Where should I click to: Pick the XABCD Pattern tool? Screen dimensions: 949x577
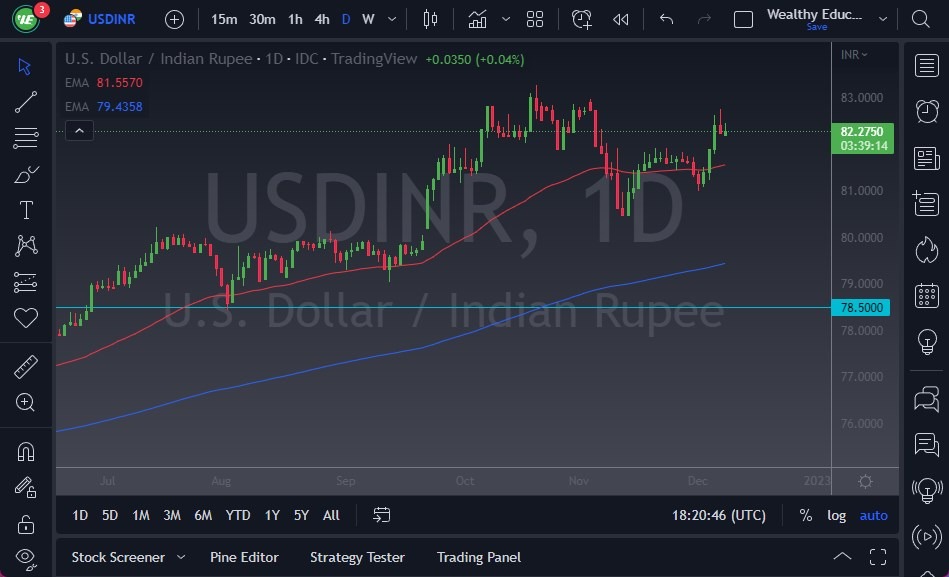coord(25,246)
